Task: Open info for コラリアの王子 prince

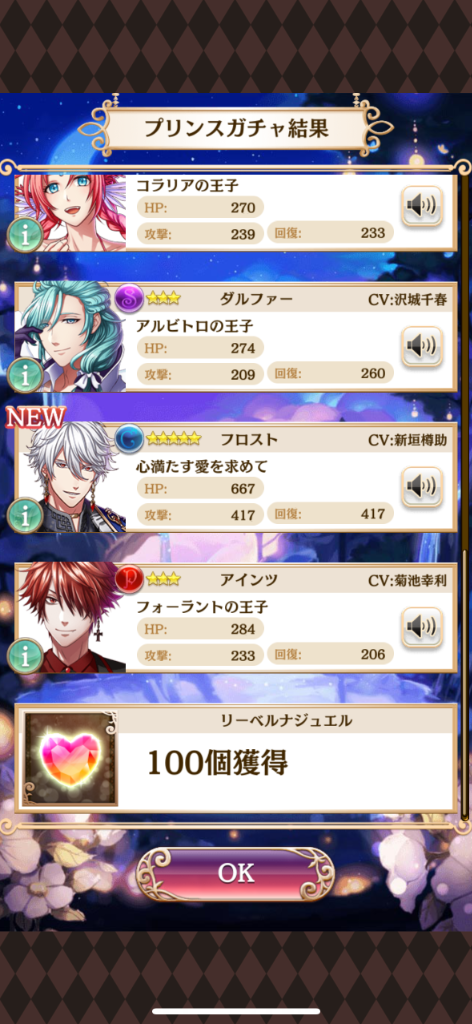Action: [x=25, y=235]
